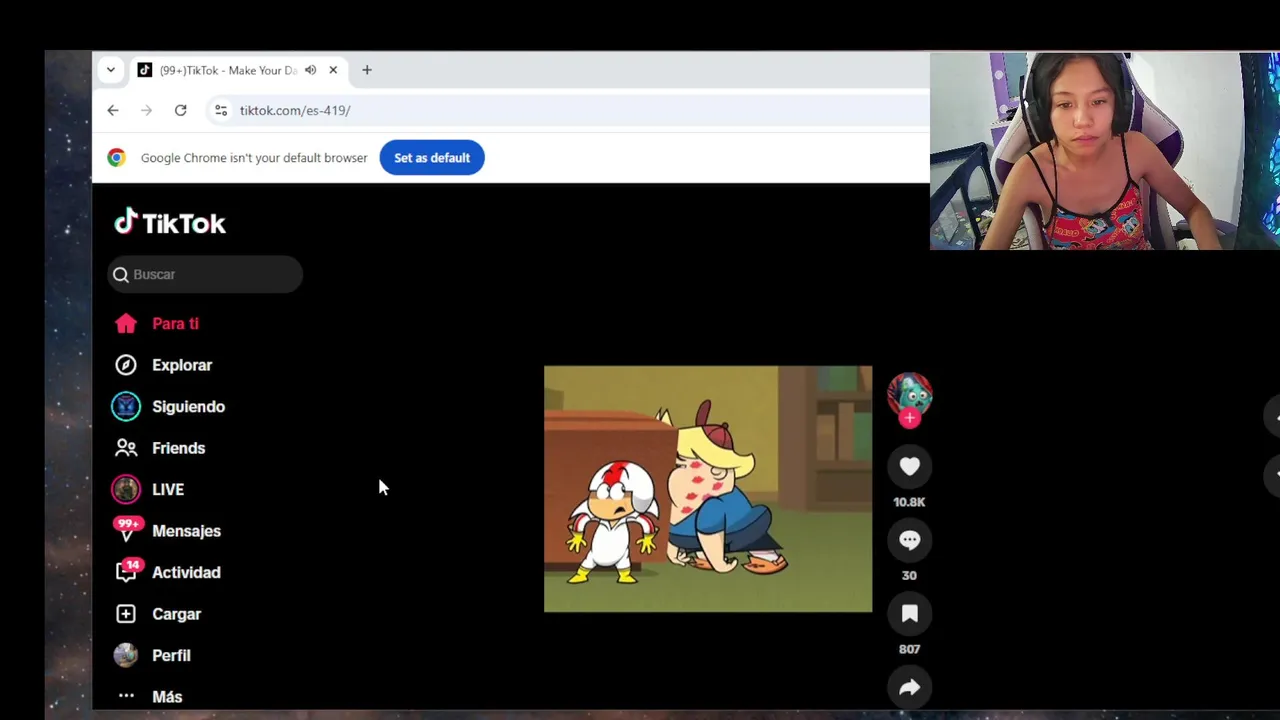Close the TikTok tab
Image resolution: width=1280 pixels, height=720 pixels.
[333, 70]
